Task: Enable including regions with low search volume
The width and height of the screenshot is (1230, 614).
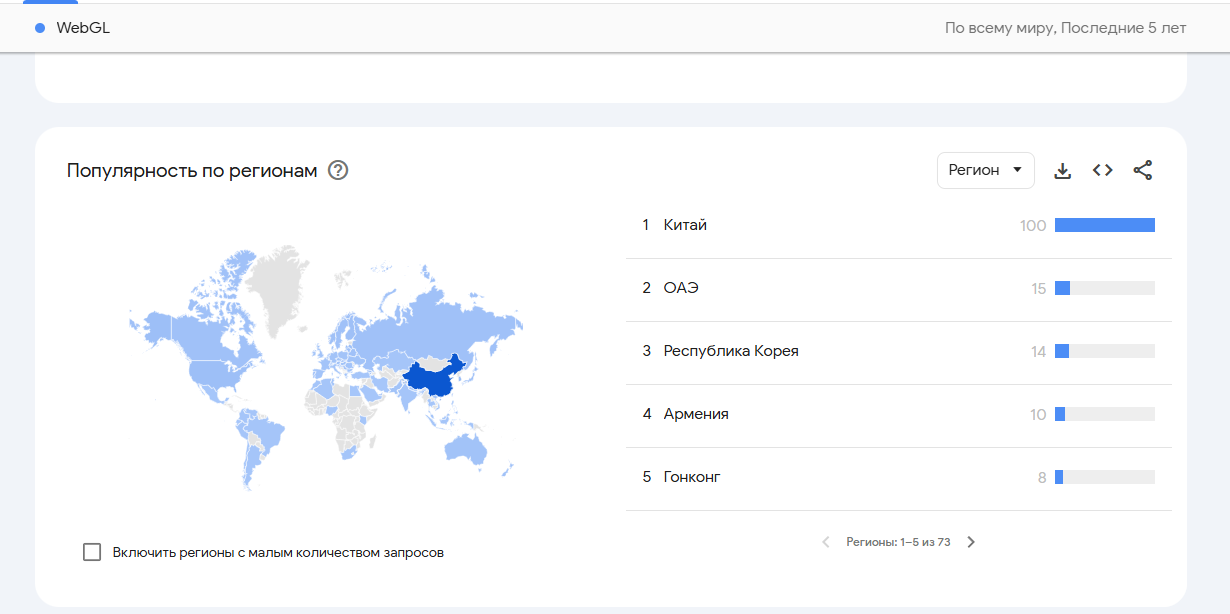Action: click(92, 552)
